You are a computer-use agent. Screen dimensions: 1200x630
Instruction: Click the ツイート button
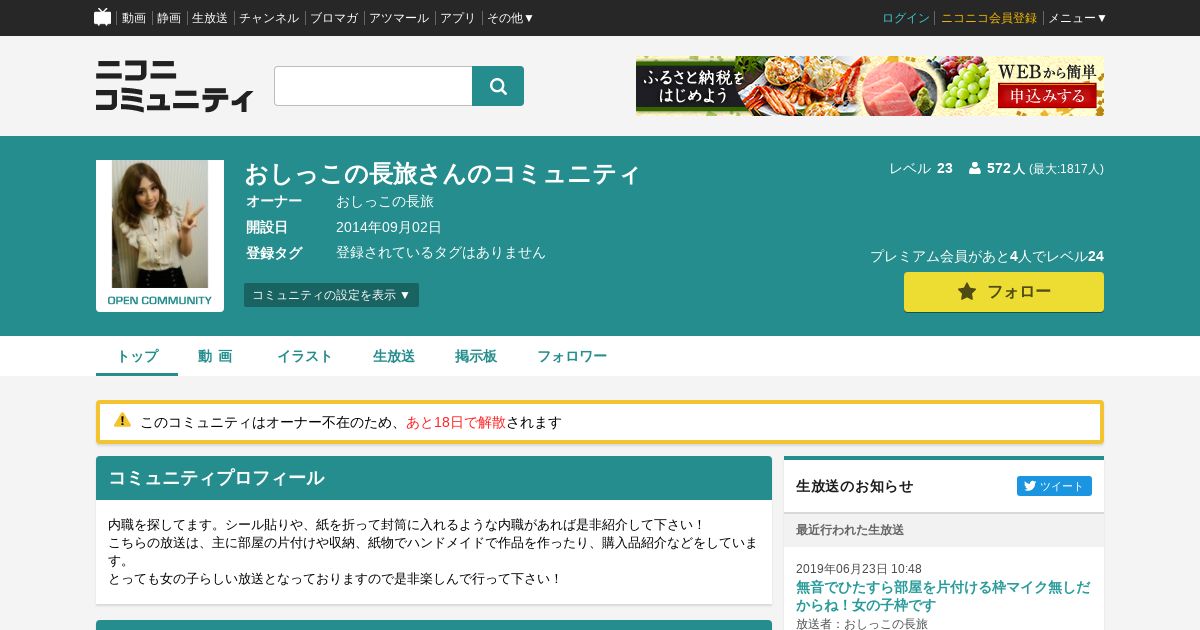1054,486
